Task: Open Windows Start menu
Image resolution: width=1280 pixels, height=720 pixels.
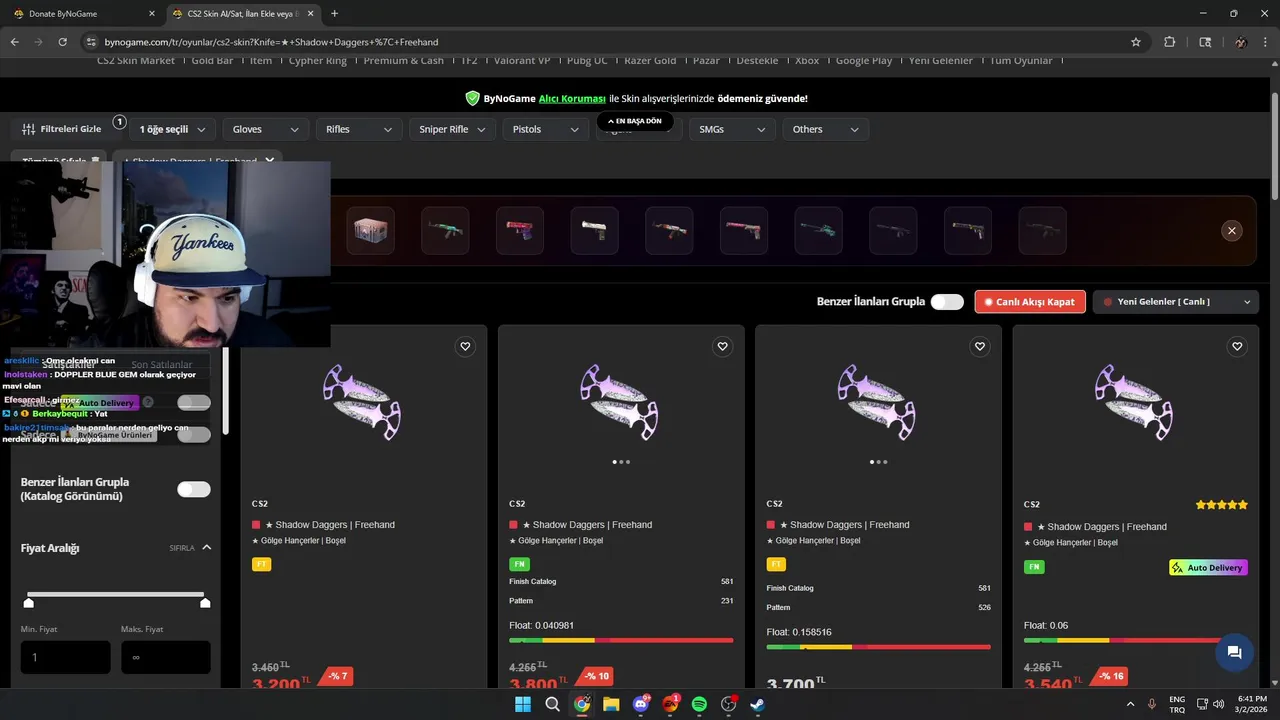Action: tap(522, 704)
